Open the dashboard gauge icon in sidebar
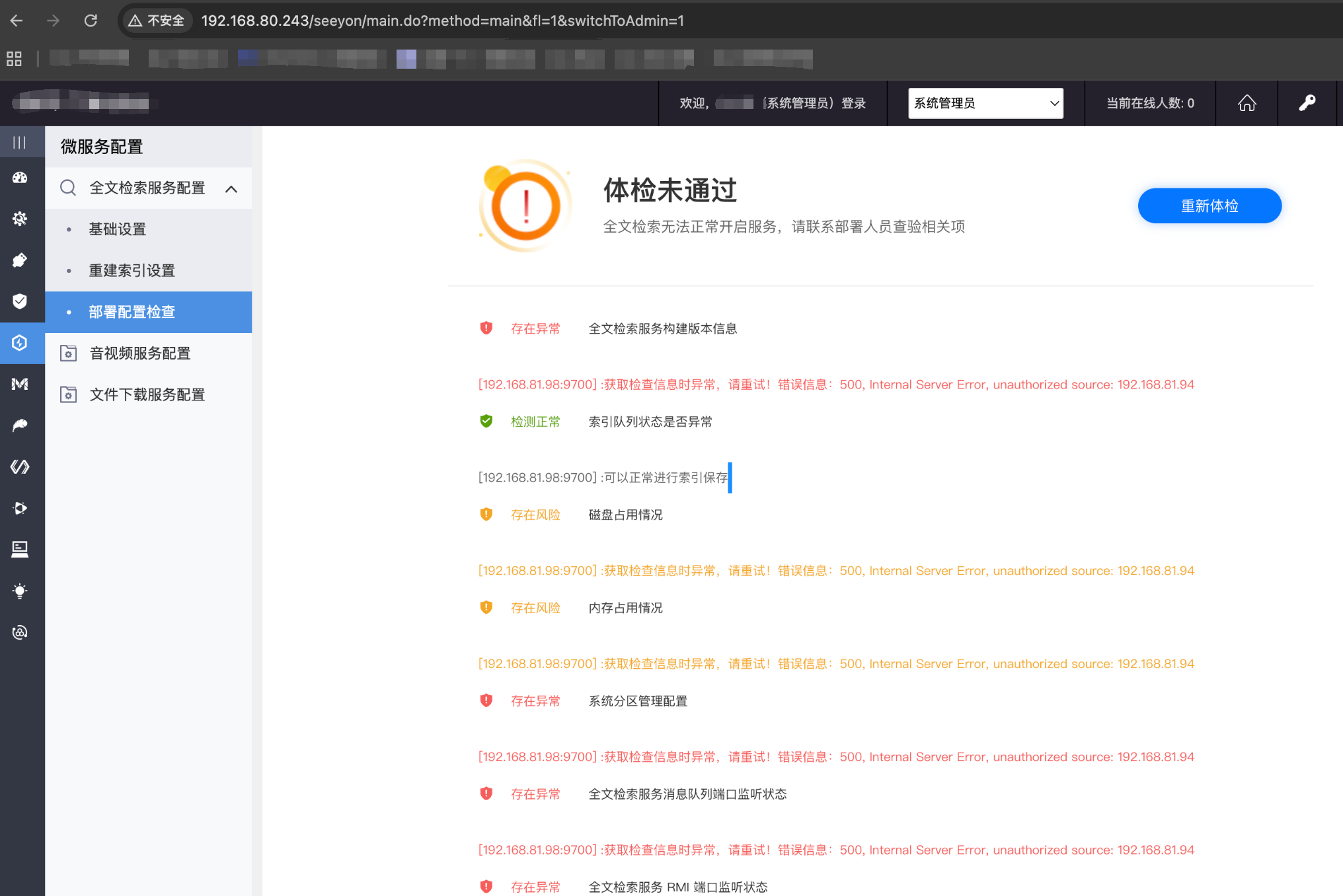 pos(20,178)
